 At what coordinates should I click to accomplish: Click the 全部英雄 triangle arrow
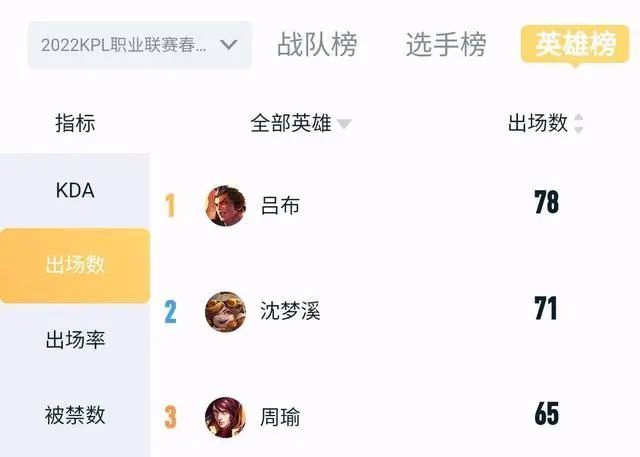pos(344,124)
